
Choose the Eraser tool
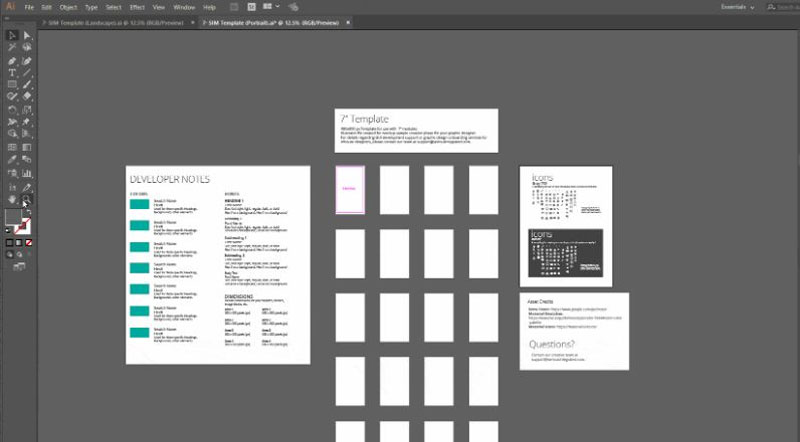tap(27, 96)
